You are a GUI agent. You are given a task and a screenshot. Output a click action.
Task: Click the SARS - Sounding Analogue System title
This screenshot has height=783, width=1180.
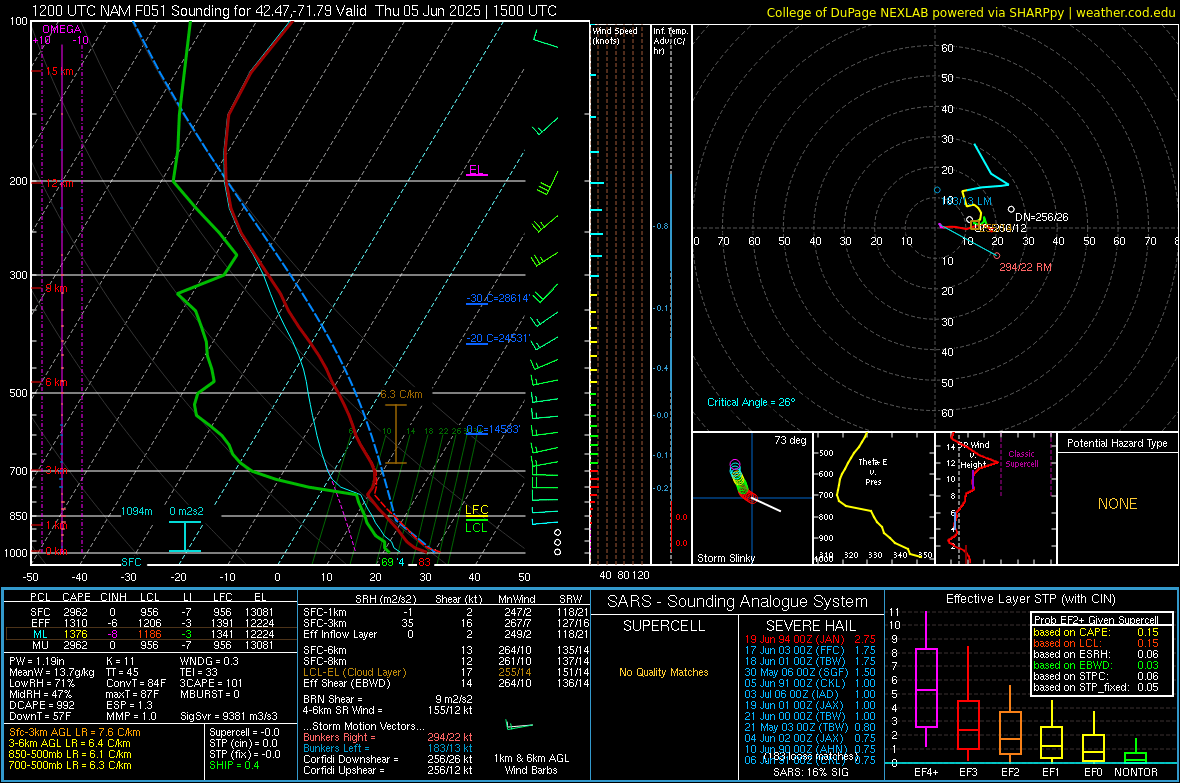click(738, 602)
